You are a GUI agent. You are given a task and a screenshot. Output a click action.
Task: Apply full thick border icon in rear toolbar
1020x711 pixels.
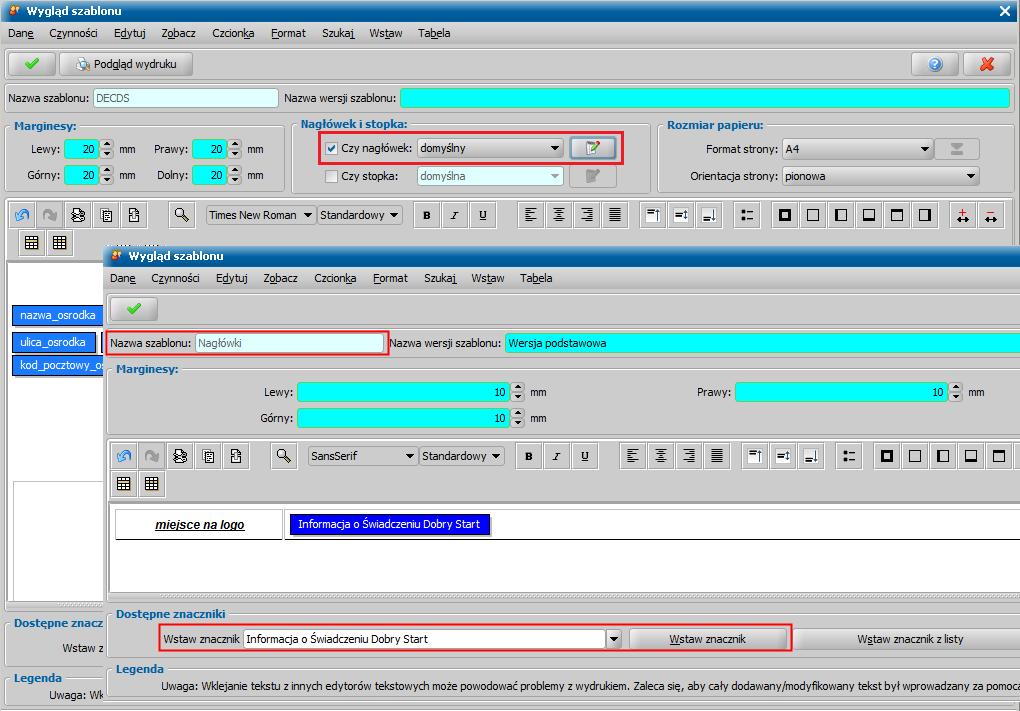[x=785, y=215]
